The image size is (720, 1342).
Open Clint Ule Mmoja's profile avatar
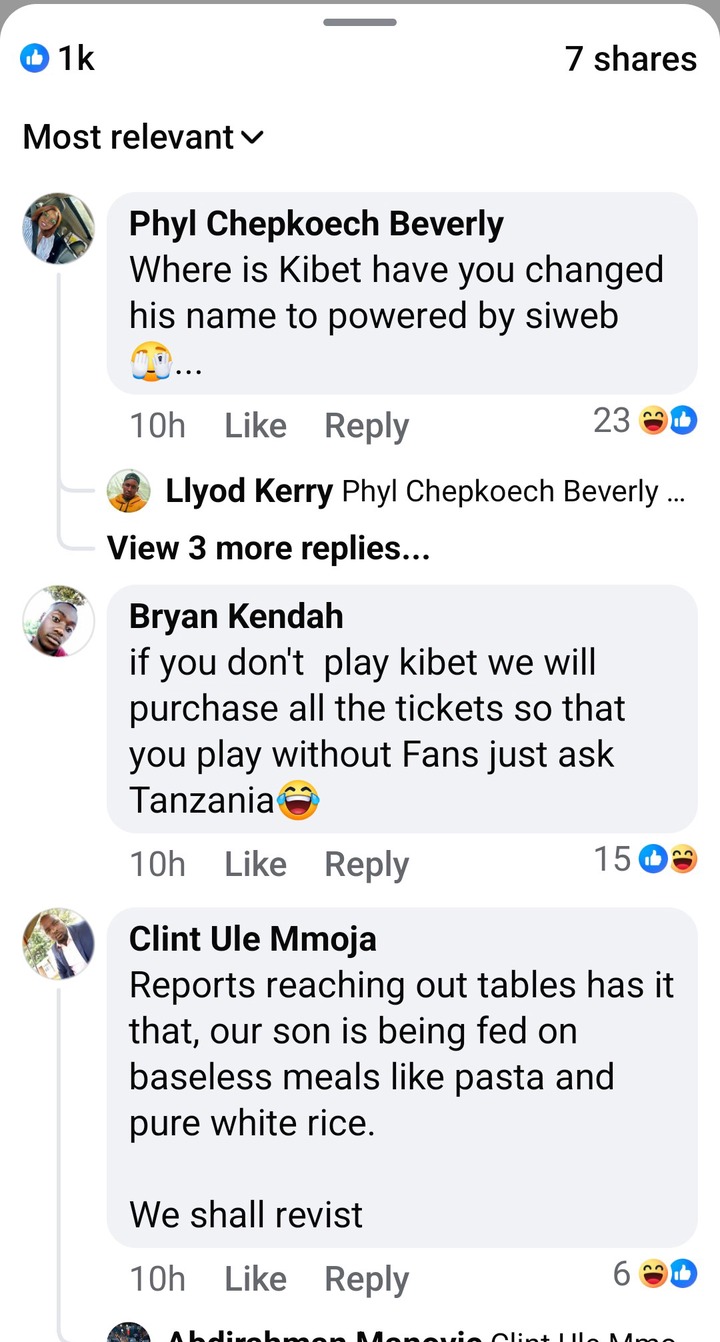pos(59,944)
